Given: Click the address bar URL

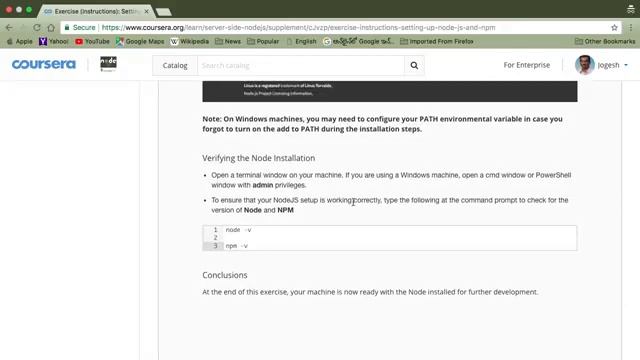Looking at the screenshot, I should tap(298, 27).
